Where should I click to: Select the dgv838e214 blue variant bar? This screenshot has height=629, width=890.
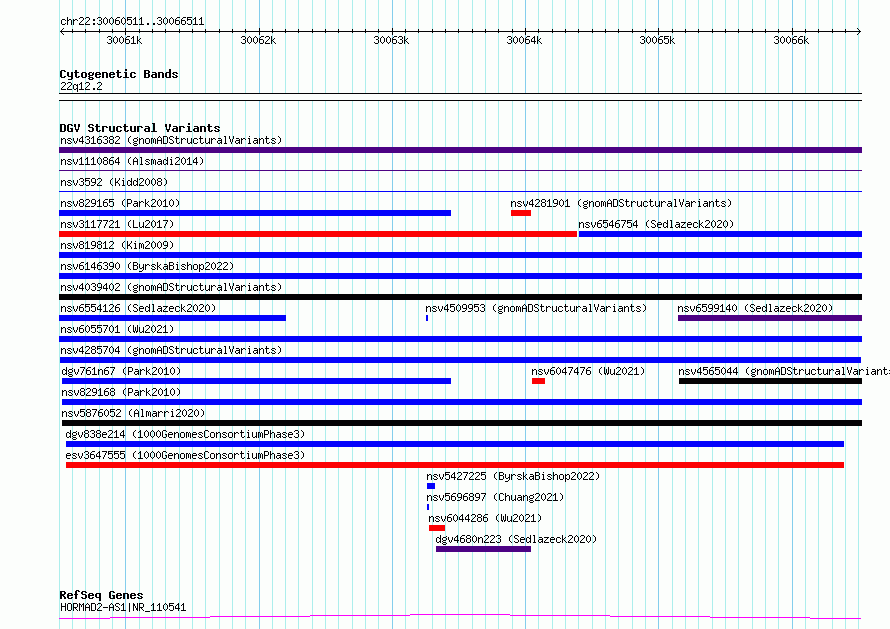(x=455, y=444)
